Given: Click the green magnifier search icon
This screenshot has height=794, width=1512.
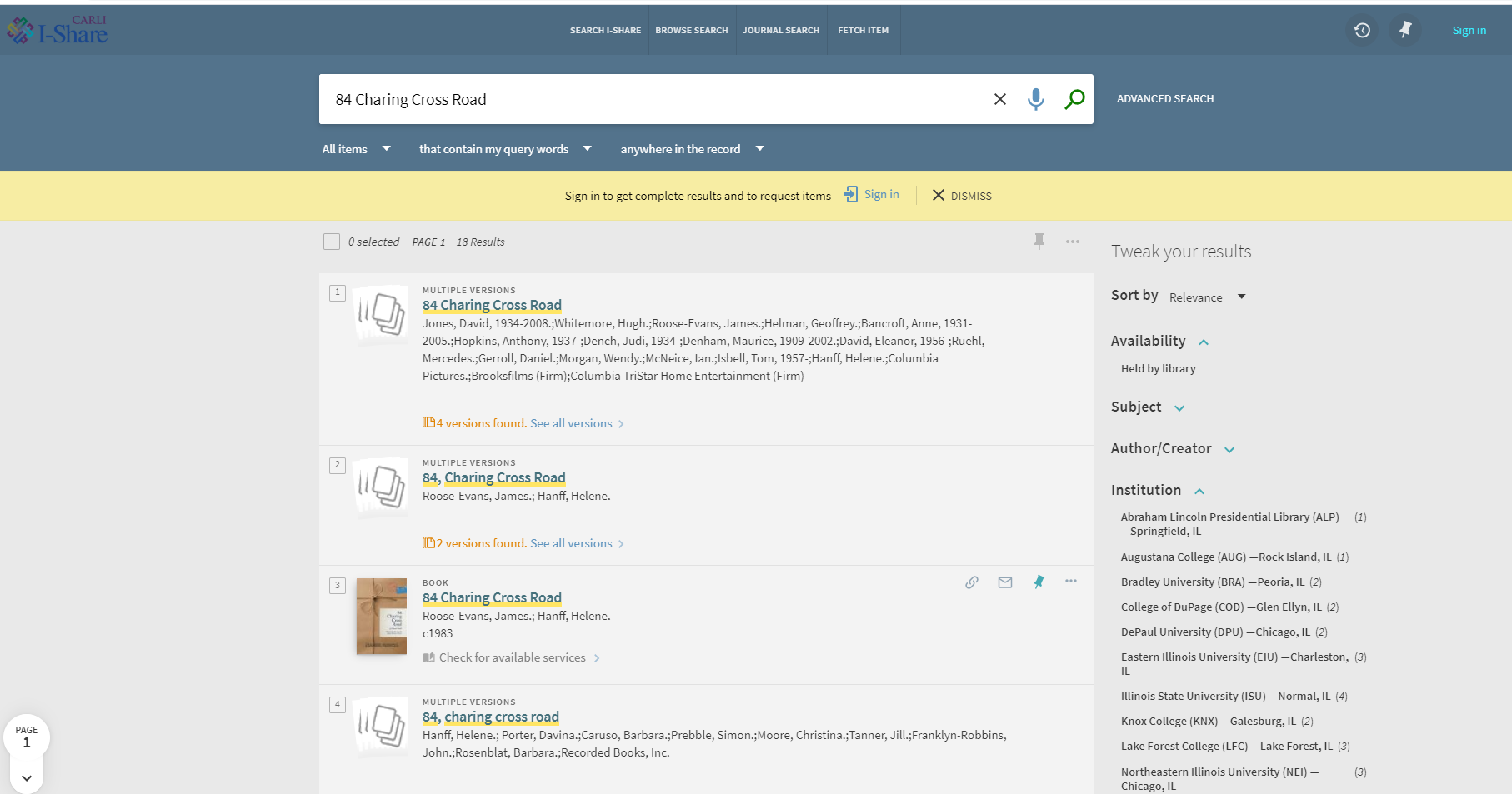Looking at the screenshot, I should tap(1074, 99).
